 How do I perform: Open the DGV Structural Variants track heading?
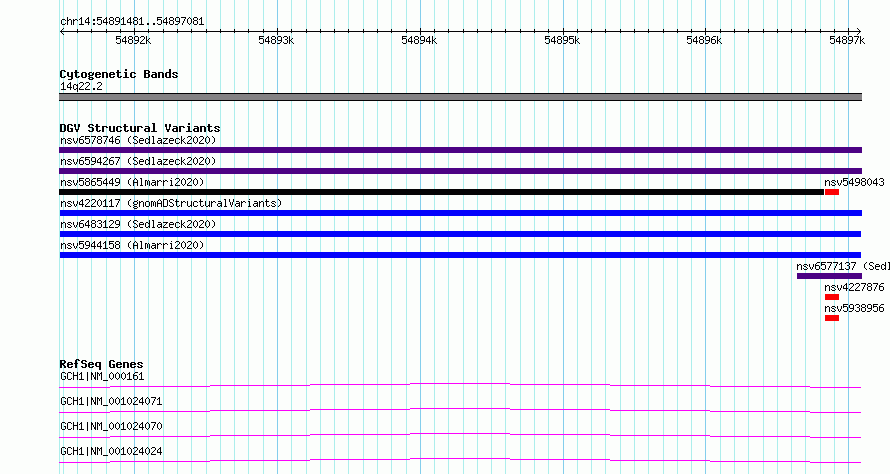point(140,128)
